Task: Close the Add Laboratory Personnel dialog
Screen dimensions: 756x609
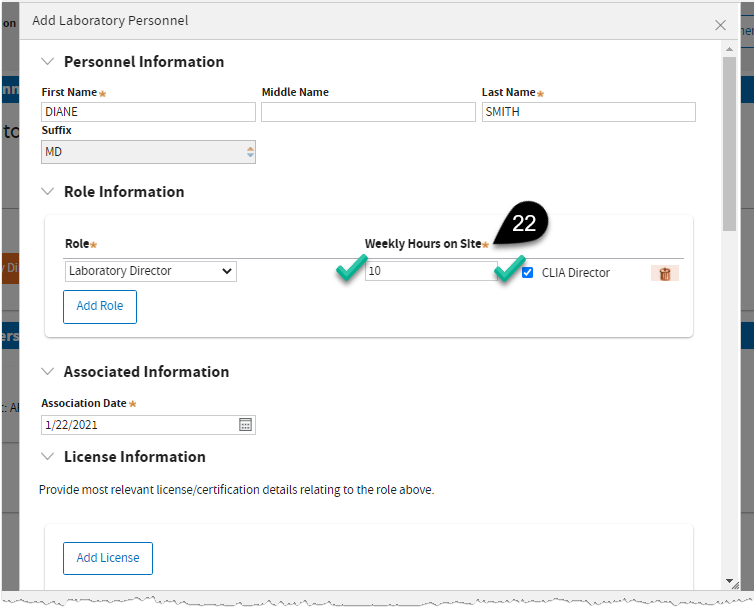Action: coord(720,25)
